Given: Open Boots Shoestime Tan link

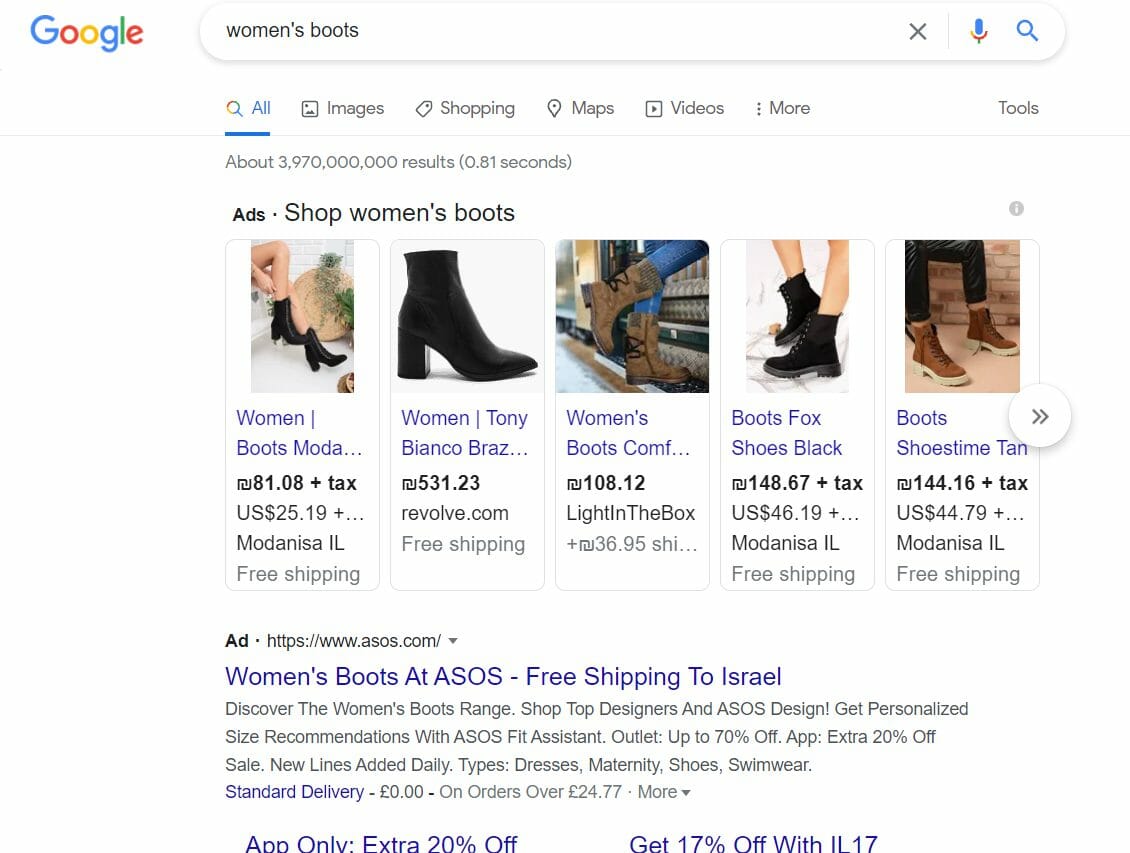Looking at the screenshot, I should 961,433.
